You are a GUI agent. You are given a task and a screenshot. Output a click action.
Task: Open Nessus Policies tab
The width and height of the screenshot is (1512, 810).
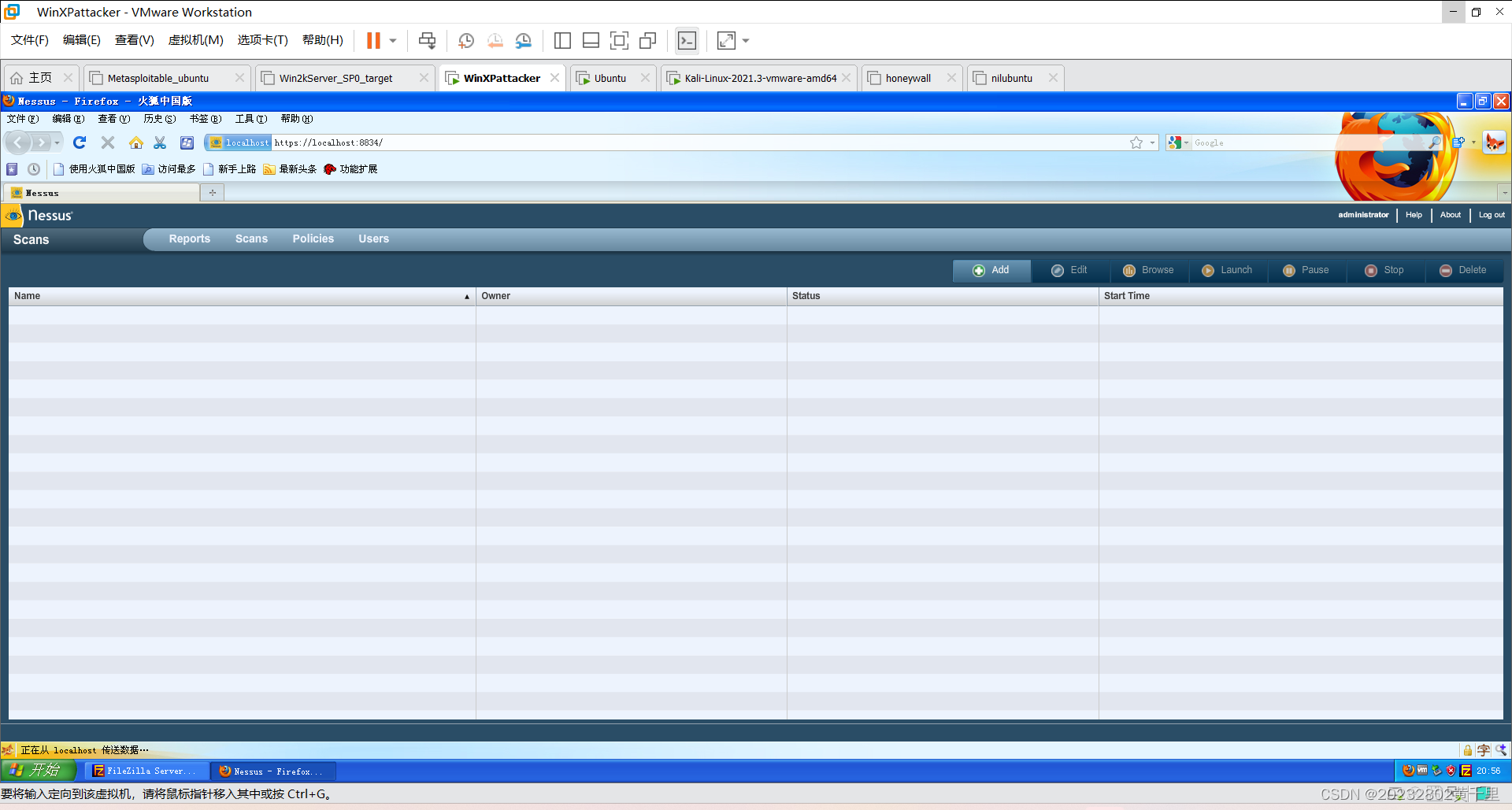313,239
